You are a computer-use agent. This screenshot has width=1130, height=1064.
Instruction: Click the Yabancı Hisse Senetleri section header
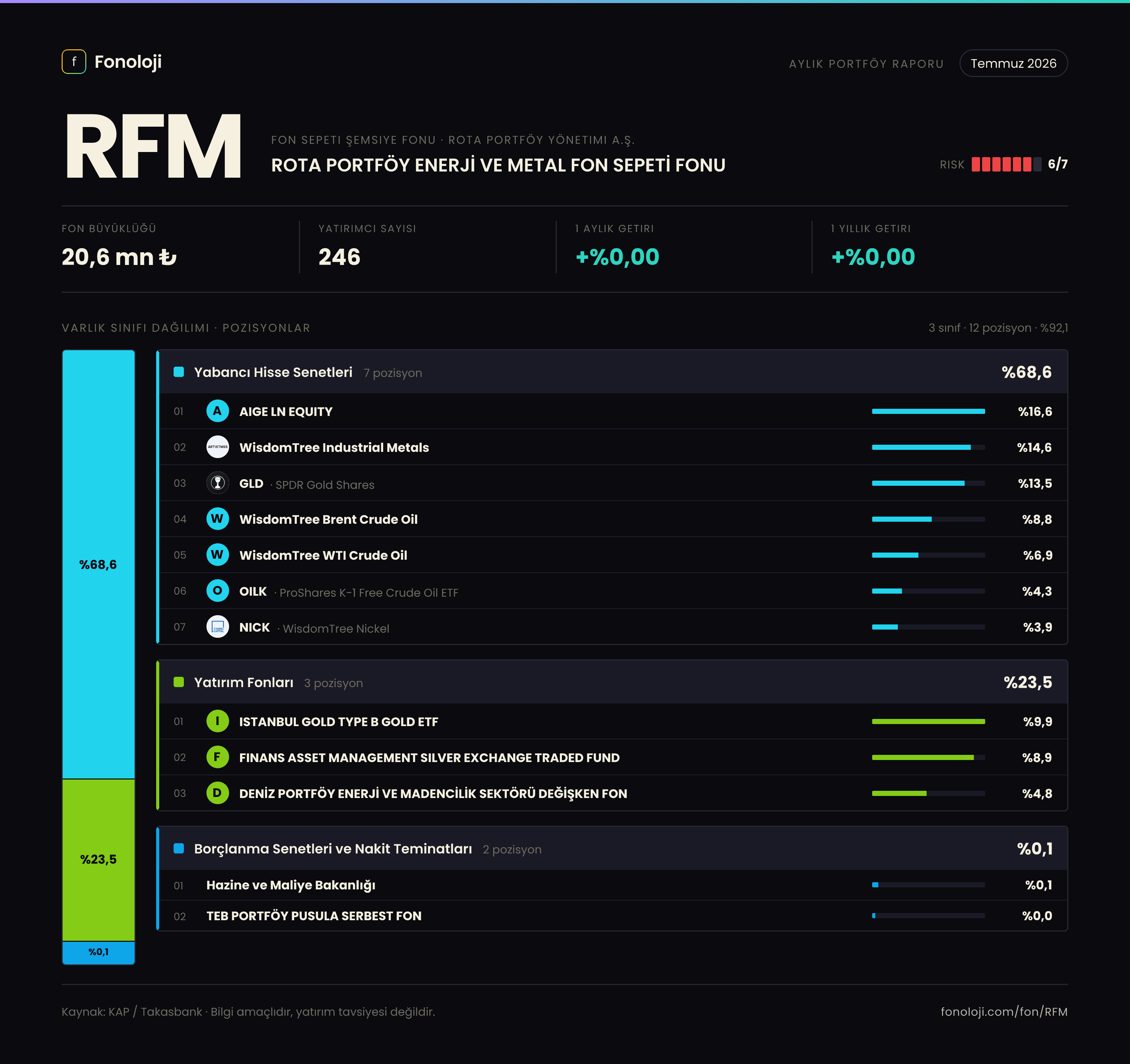pyautogui.click(x=613, y=372)
